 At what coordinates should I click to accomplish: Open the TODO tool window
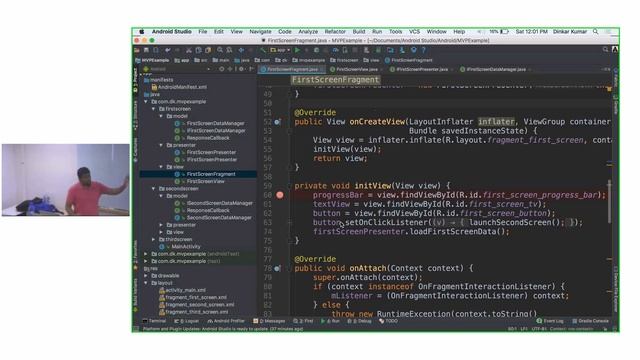[x=389, y=321]
